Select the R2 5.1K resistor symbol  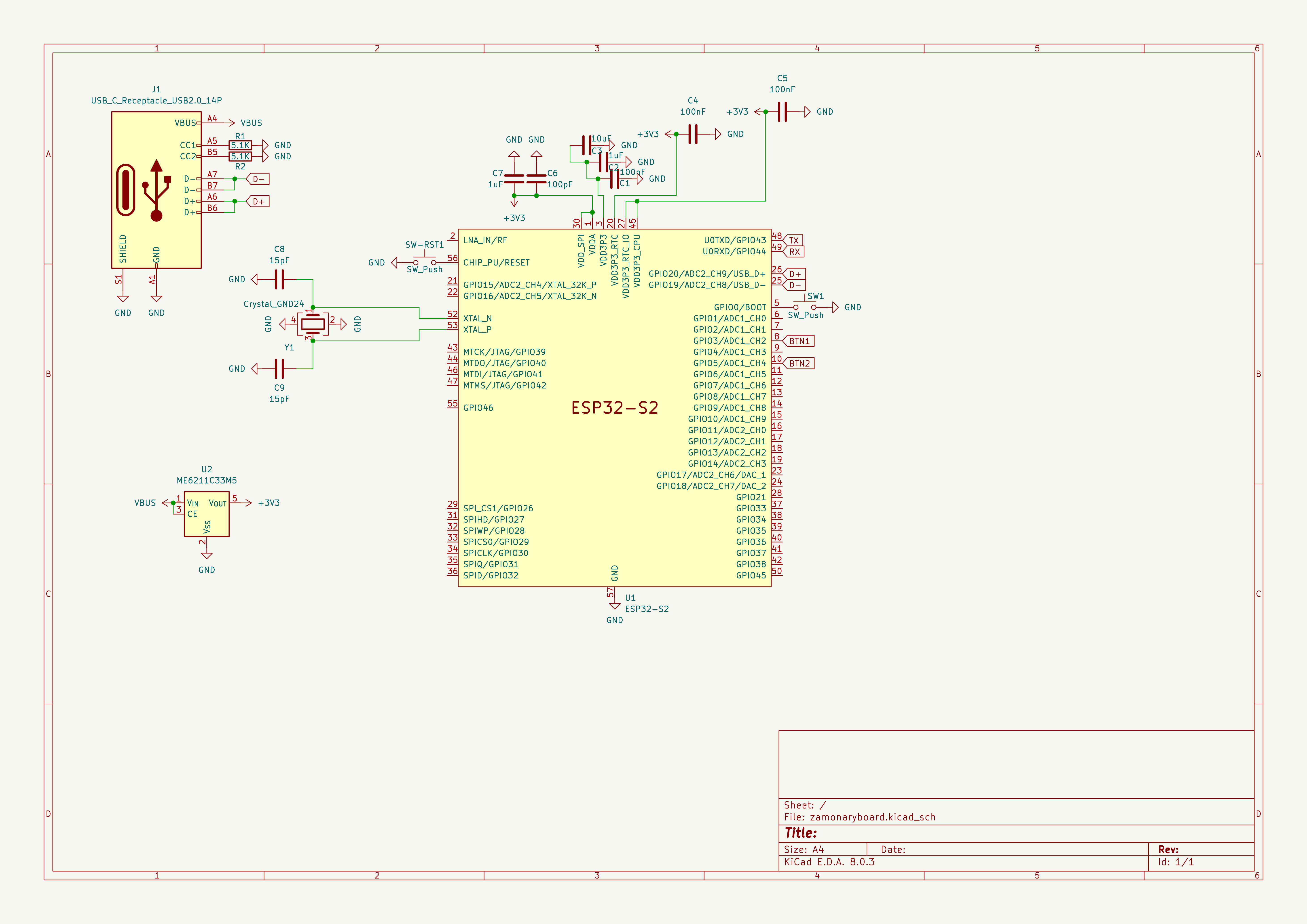tap(240, 156)
